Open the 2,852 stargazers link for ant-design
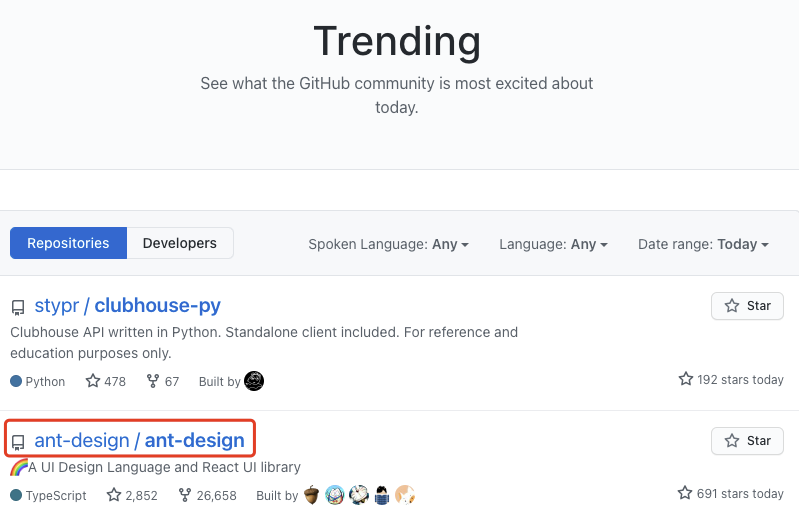Image resolution: width=799 pixels, height=524 pixels. [x=132, y=495]
